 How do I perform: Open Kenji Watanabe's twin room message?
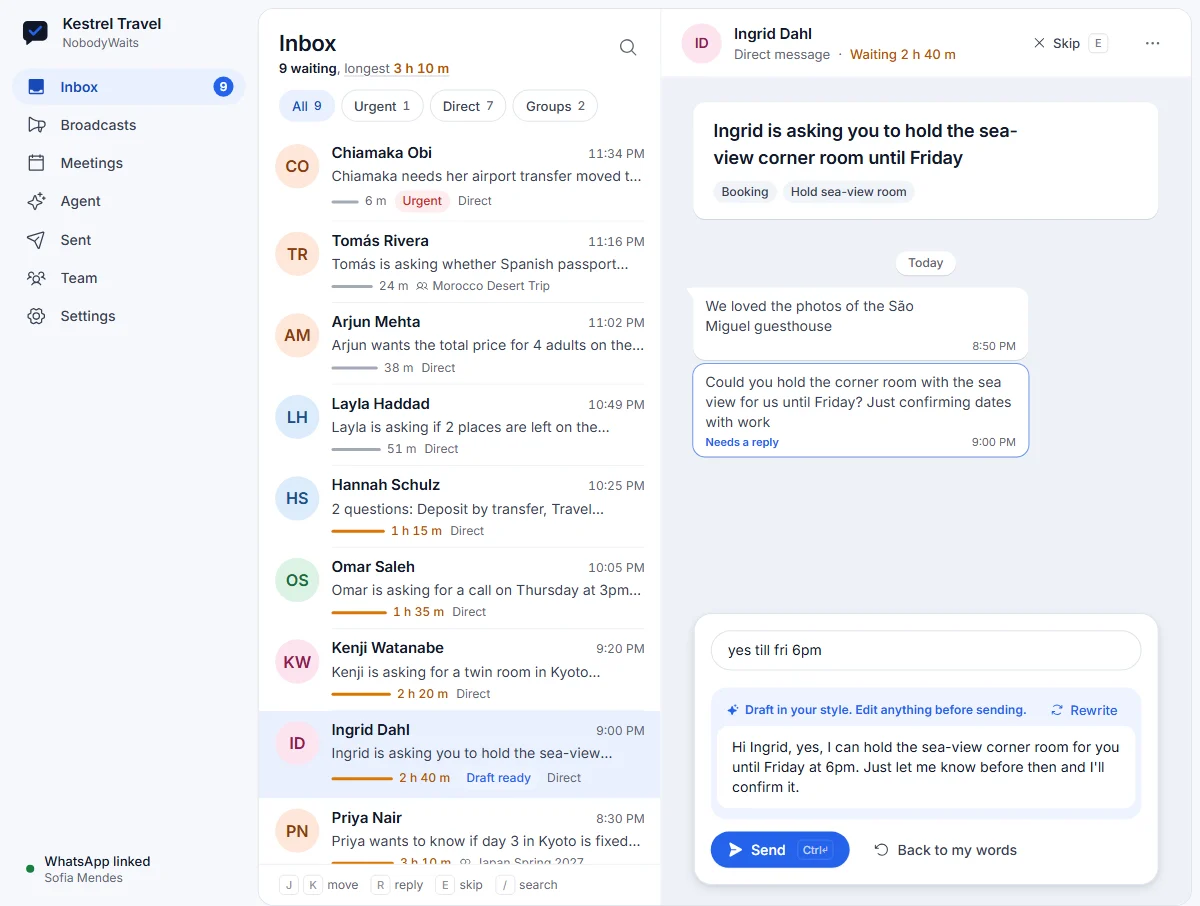[467, 672]
